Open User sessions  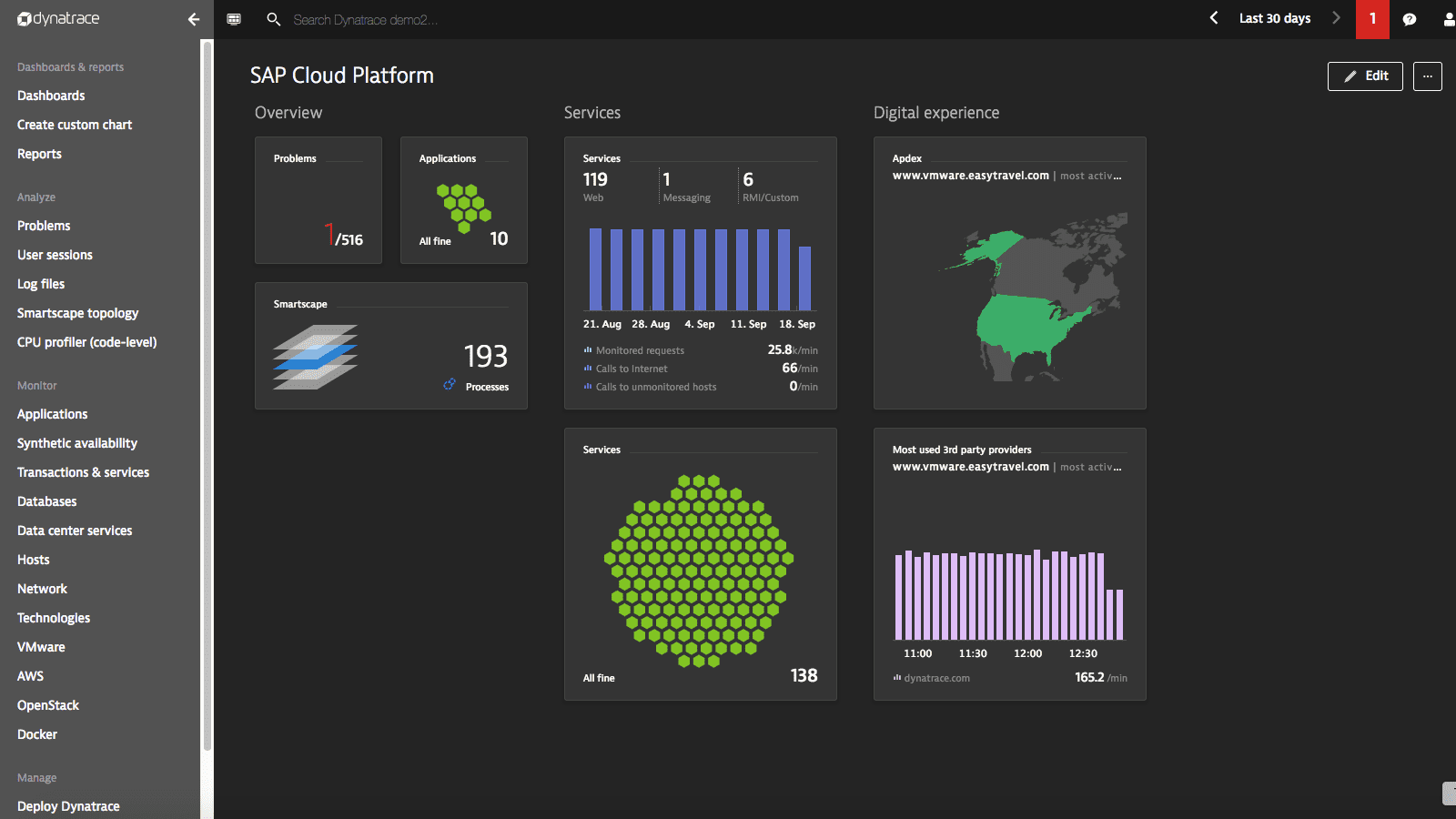pos(55,255)
